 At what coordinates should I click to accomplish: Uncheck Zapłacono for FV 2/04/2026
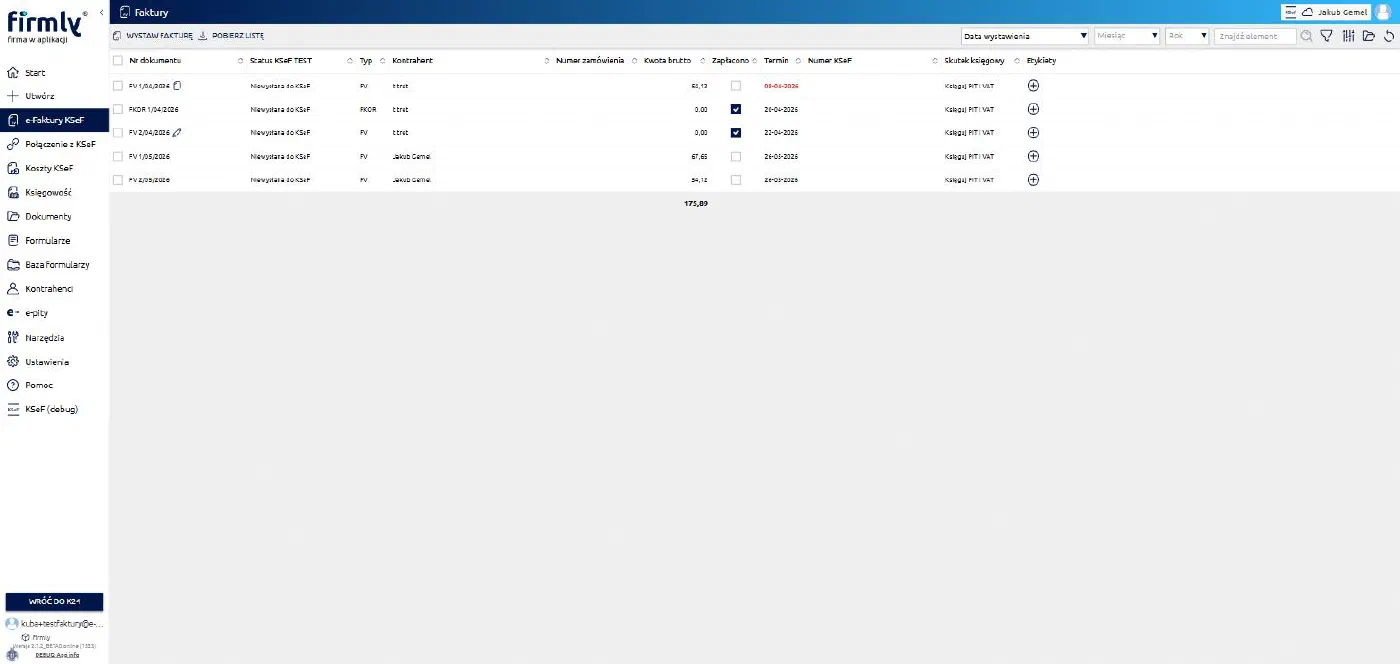pyautogui.click(x=736, y=132)
